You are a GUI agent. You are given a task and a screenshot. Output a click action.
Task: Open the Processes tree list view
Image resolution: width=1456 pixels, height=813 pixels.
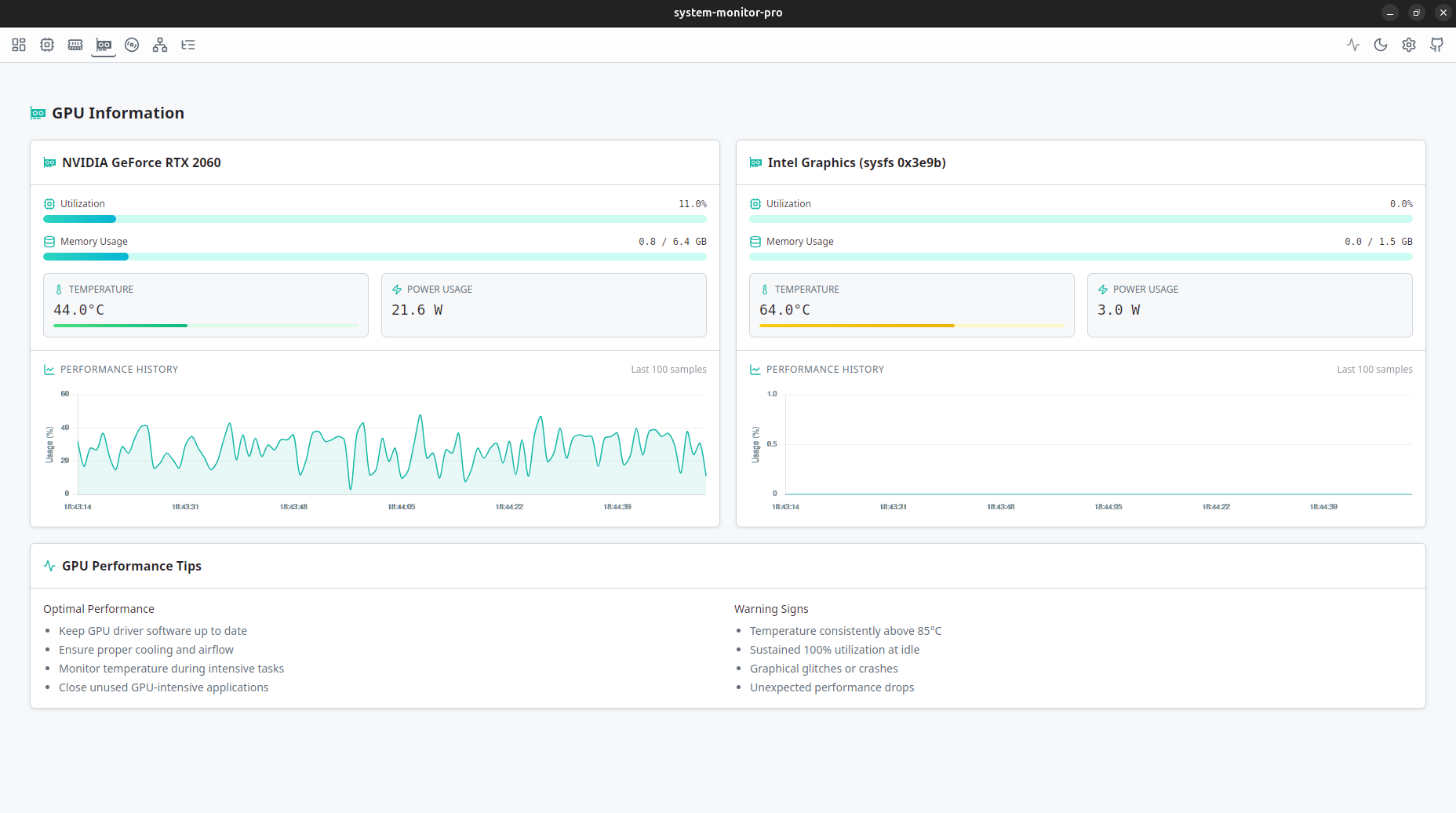click(187, 45)
